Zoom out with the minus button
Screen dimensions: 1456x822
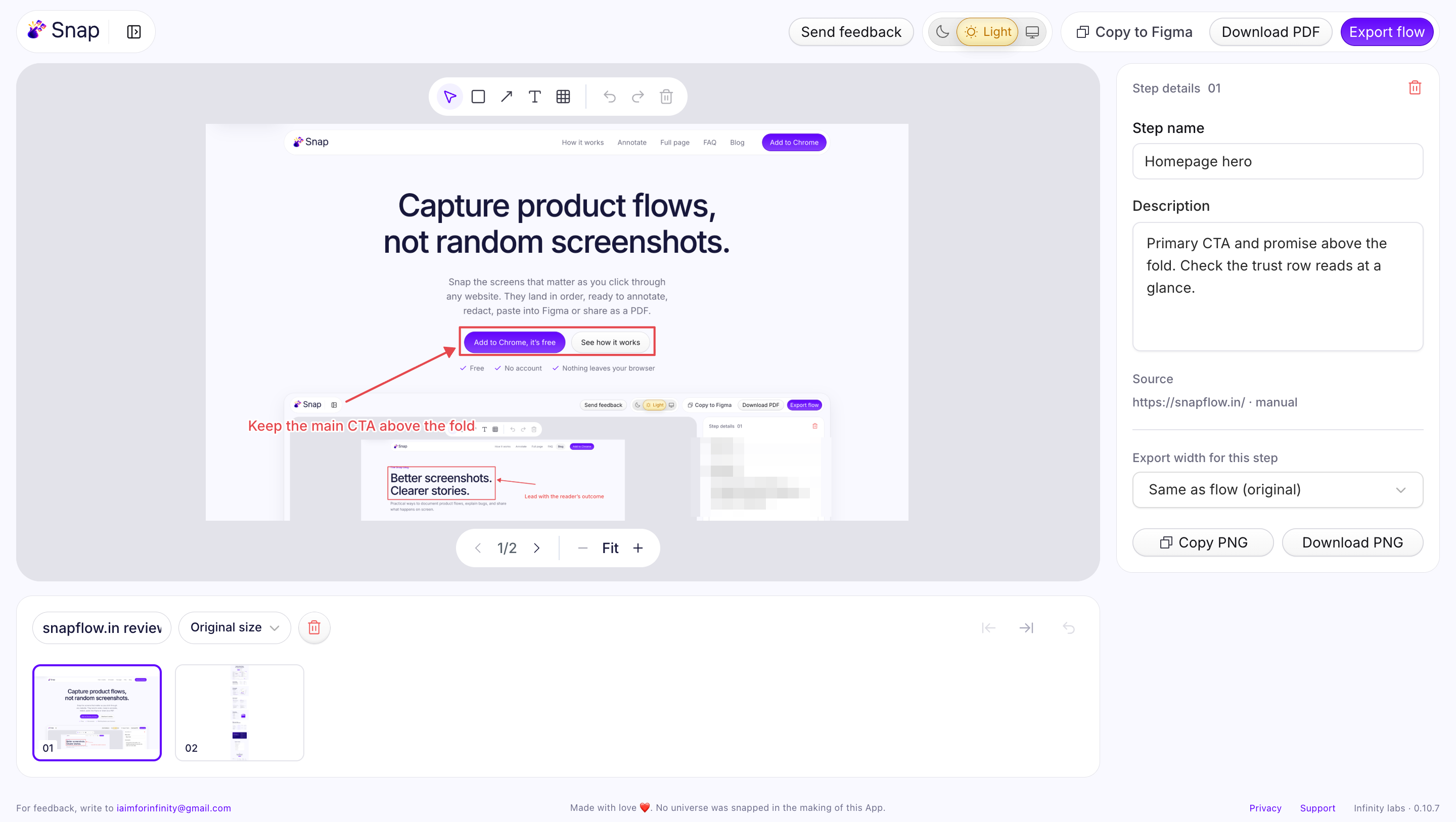(x=583, y=548)
